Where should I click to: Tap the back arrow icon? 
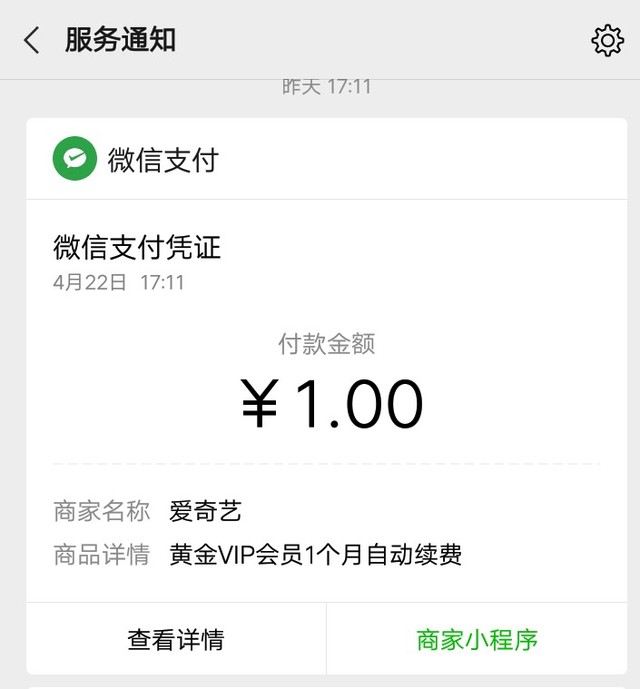click(x=32, y=40)
